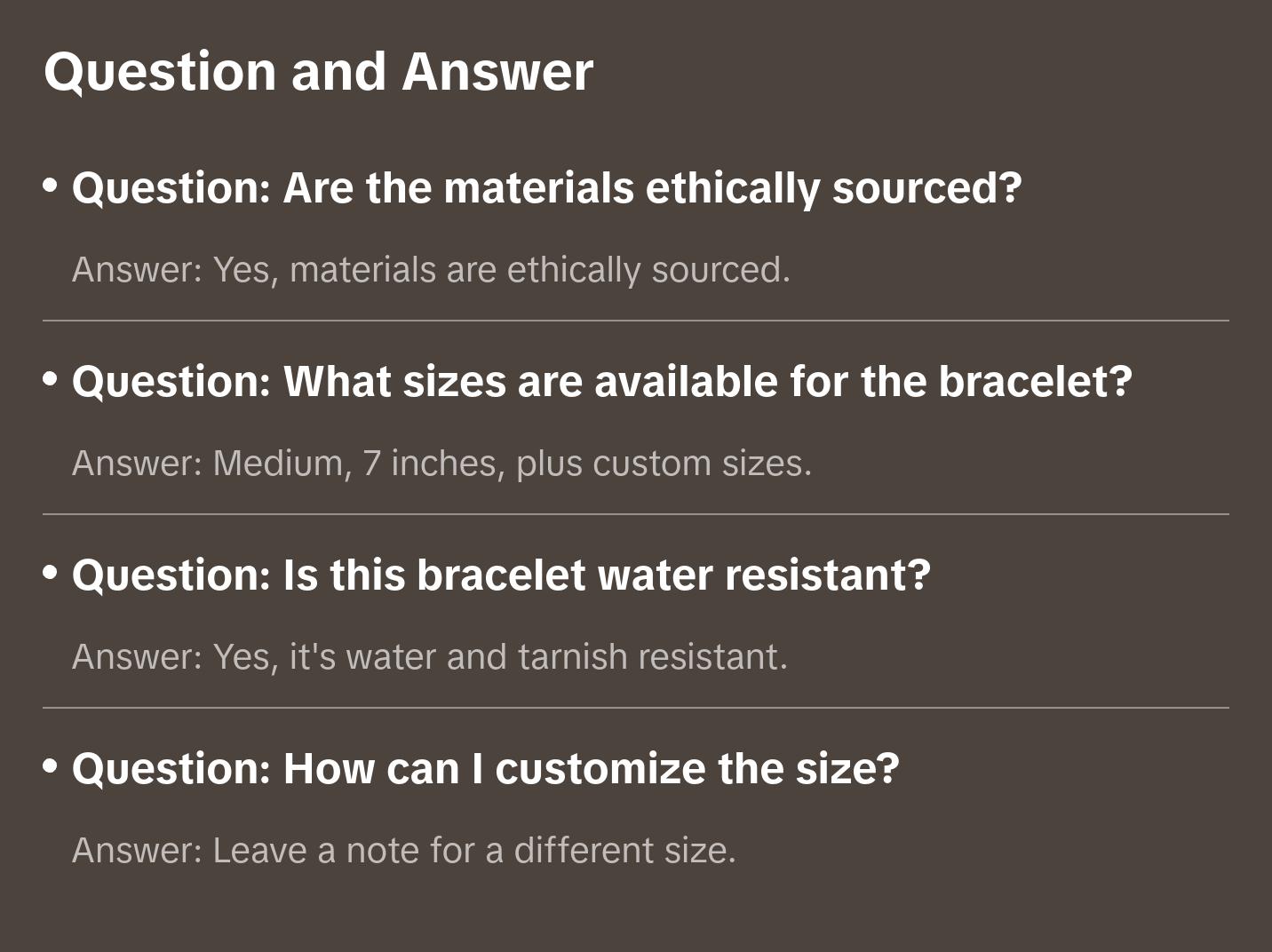
Task: Click the divider below the ethically sourced answer
Action: tap(636, 321)
